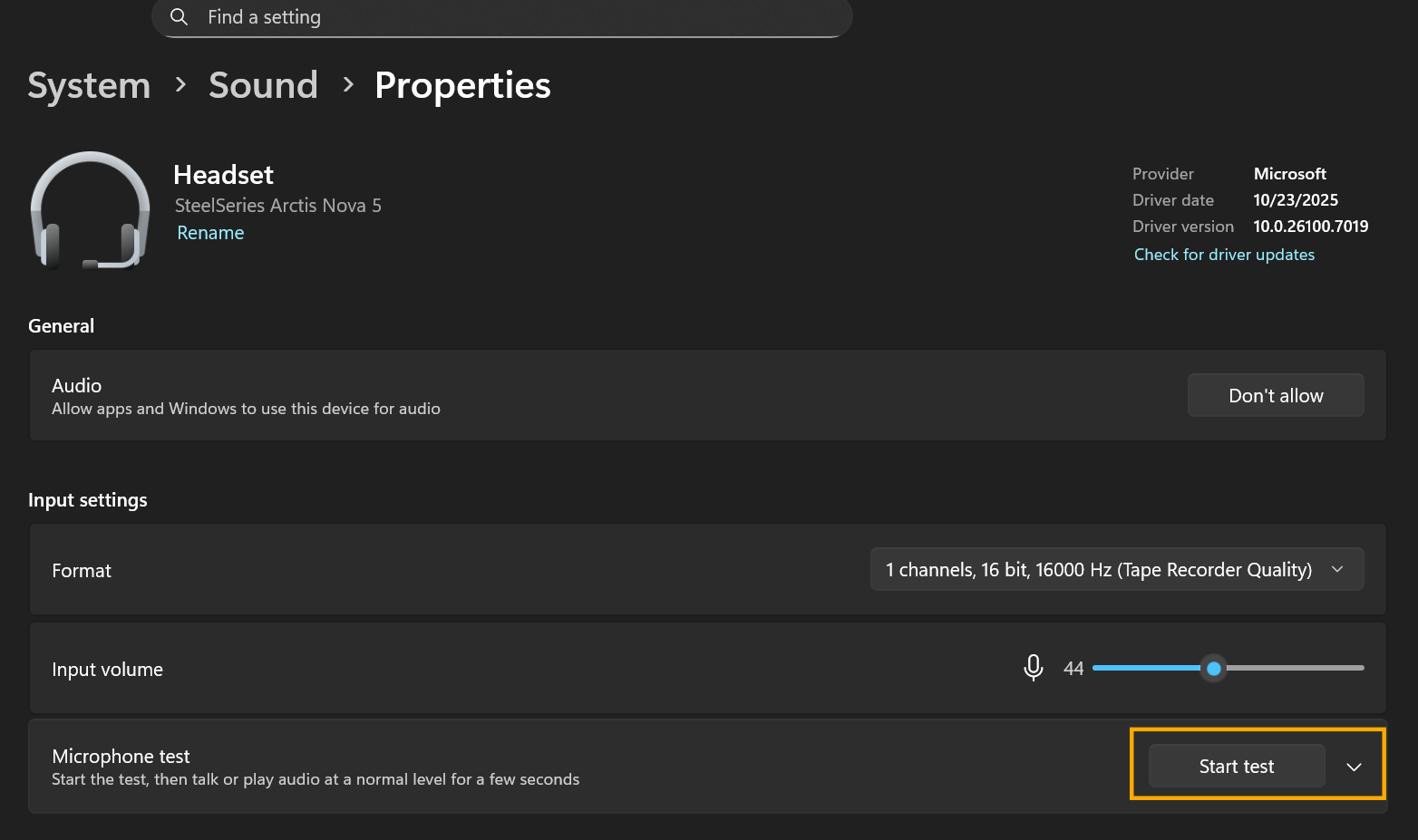Select the Properties breadcrumb title
Viewport: 1418px width, 840px height.
462,85
